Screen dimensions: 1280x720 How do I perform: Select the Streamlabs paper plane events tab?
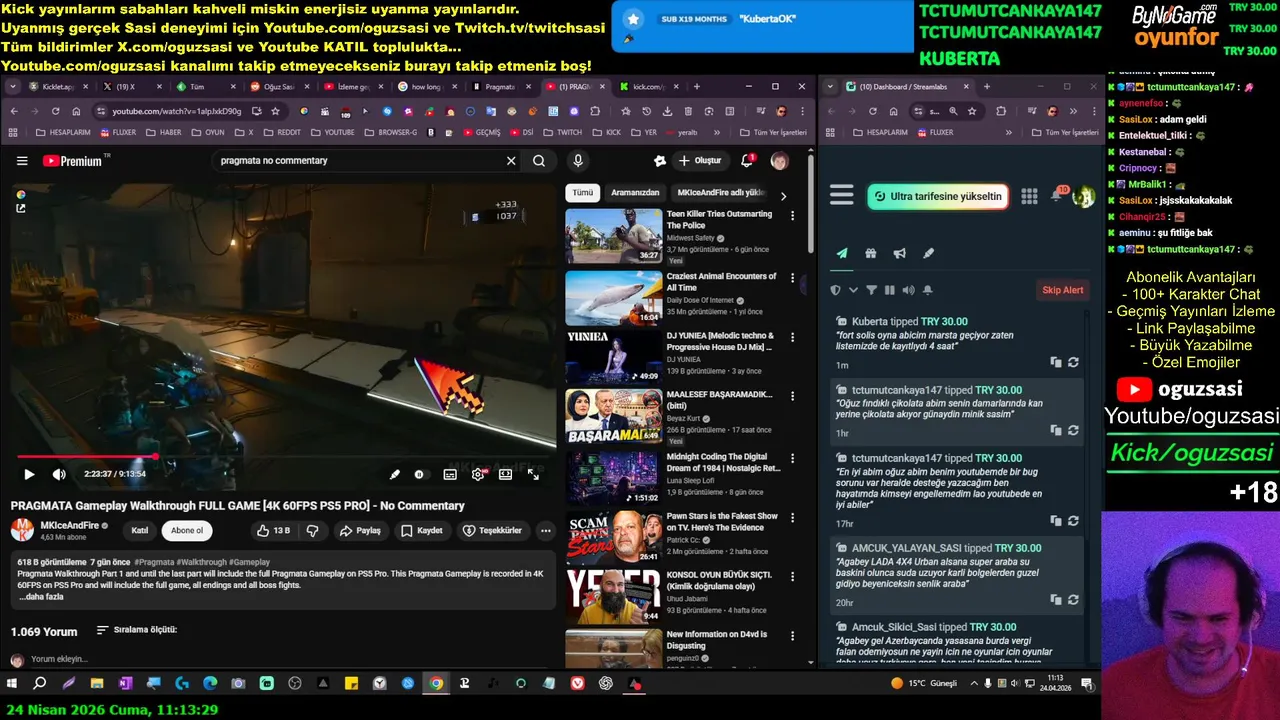tap(842, 254)
